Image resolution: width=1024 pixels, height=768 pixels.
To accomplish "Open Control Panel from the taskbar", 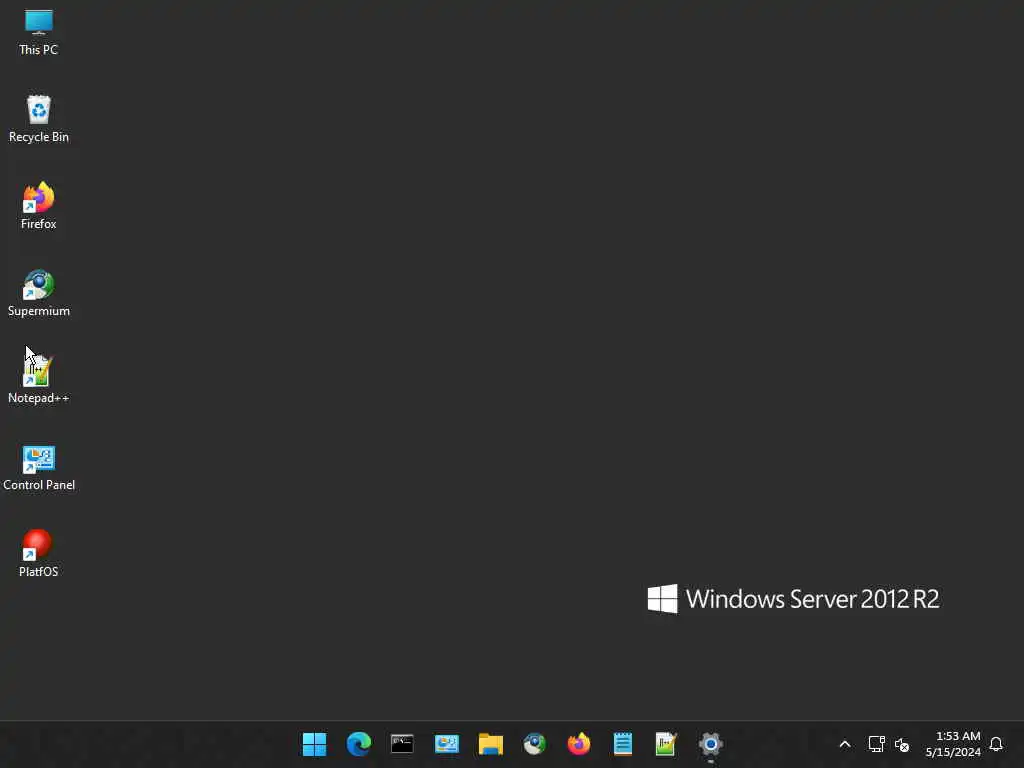I will [447, 744].
